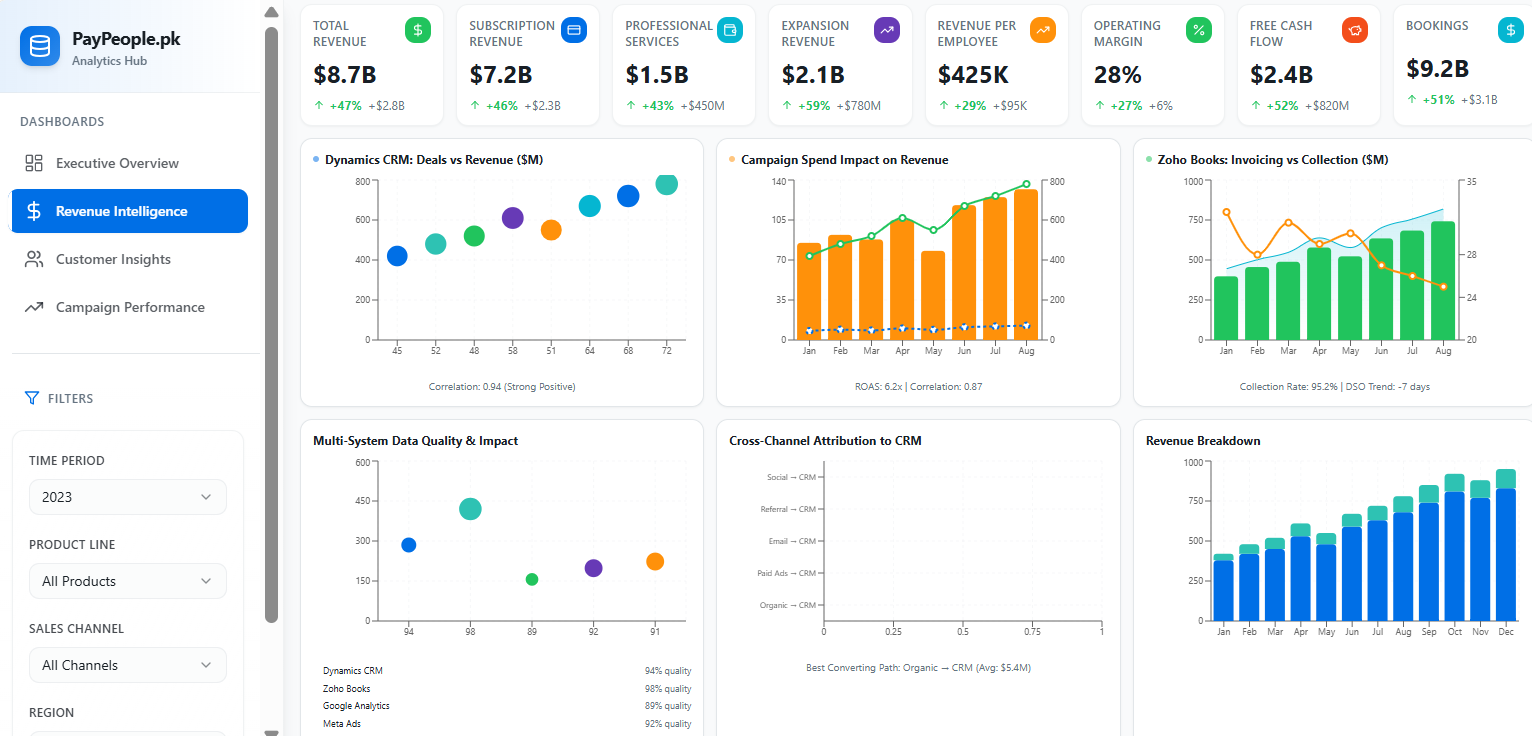Open Campaign Performance dashboard
This screenshot has width=1532, height=736.
tap(130, 307)
